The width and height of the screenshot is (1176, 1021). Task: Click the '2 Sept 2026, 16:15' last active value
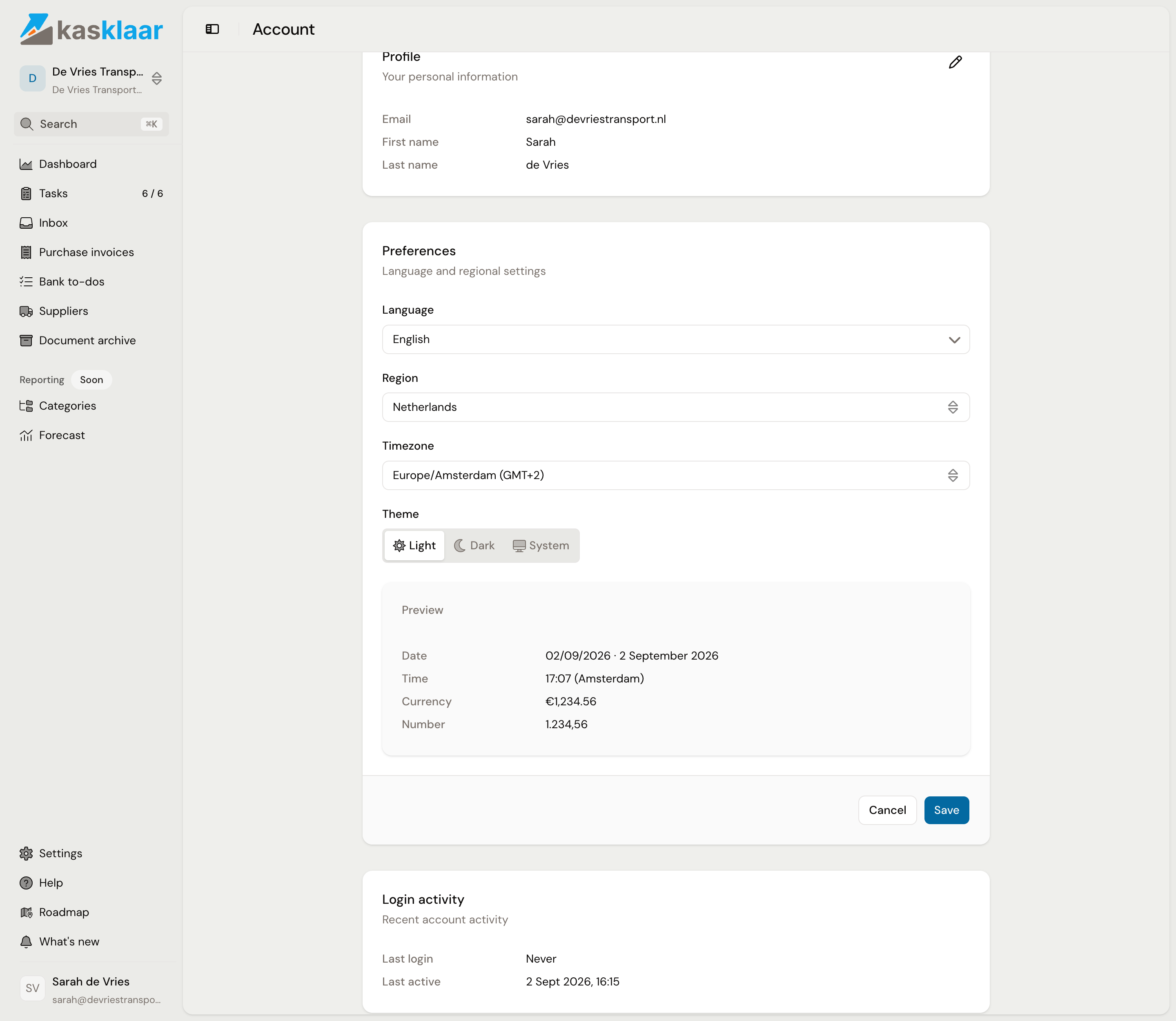[572, 982]
